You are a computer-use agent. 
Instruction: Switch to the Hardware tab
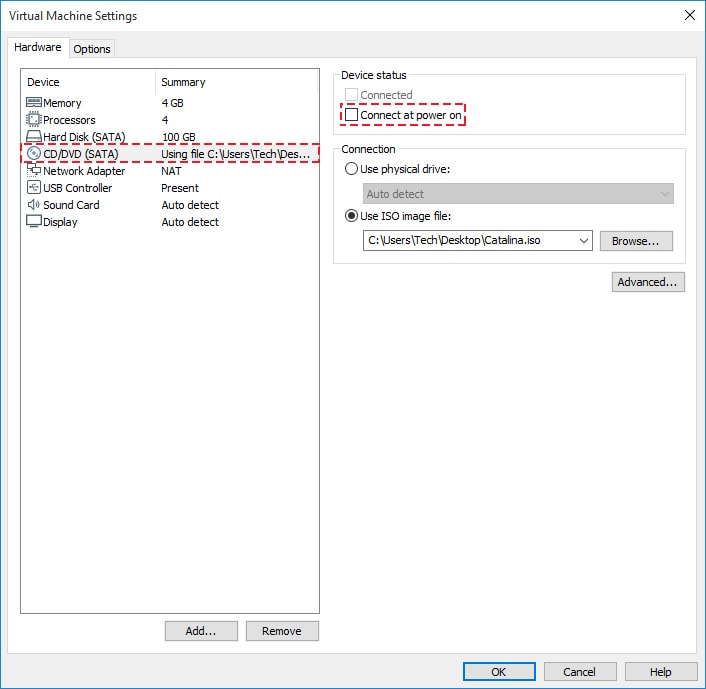click(38, 48)
